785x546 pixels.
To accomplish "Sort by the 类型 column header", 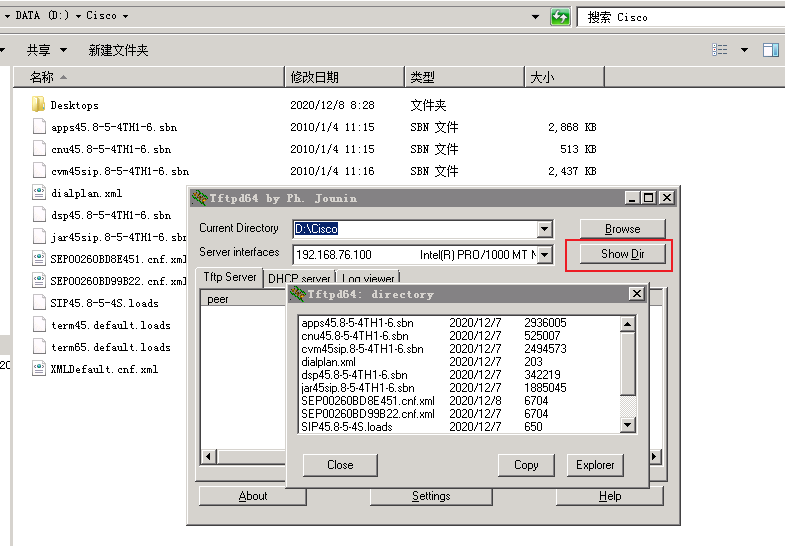I will pyautogui.click(x=465, y=77).
